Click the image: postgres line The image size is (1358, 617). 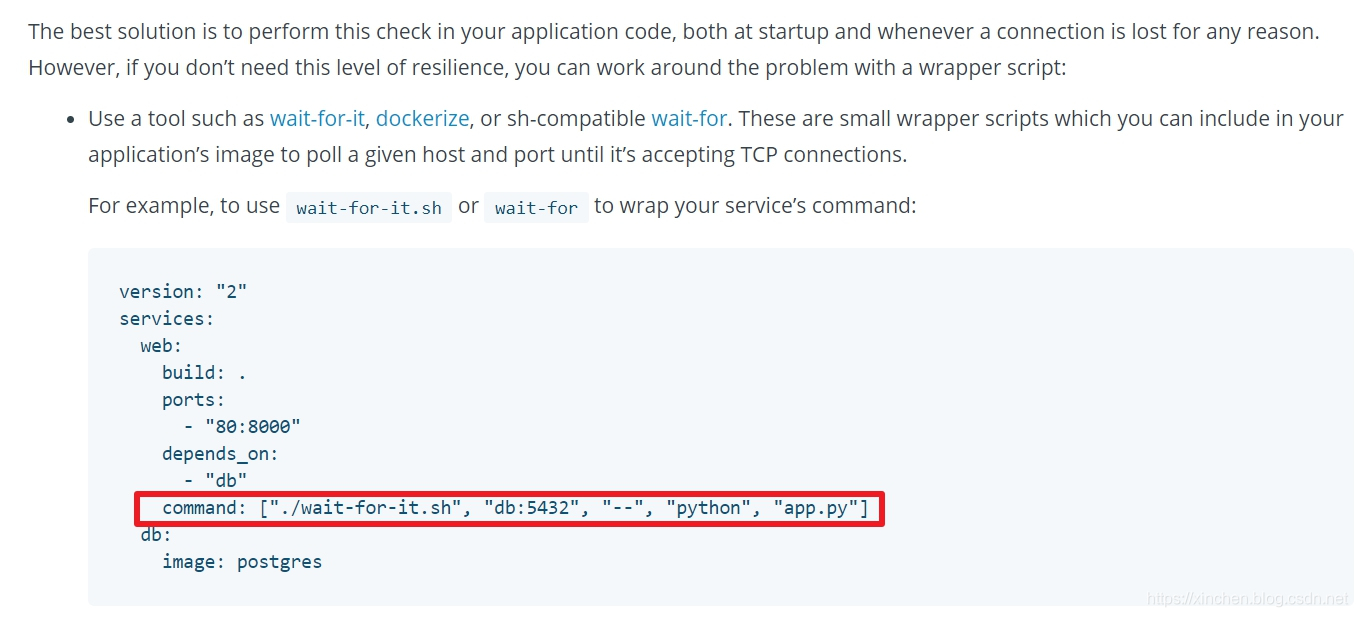pyautogui.click(x=242, y=562)
